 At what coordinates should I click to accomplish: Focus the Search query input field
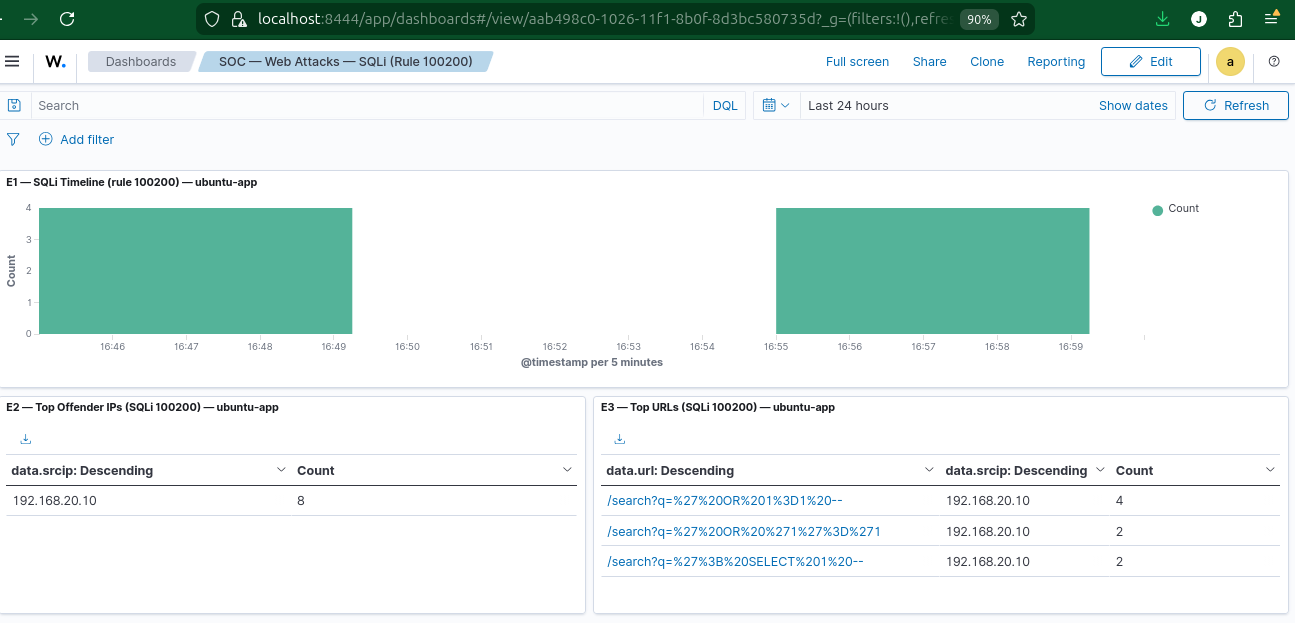click(368, 105)
